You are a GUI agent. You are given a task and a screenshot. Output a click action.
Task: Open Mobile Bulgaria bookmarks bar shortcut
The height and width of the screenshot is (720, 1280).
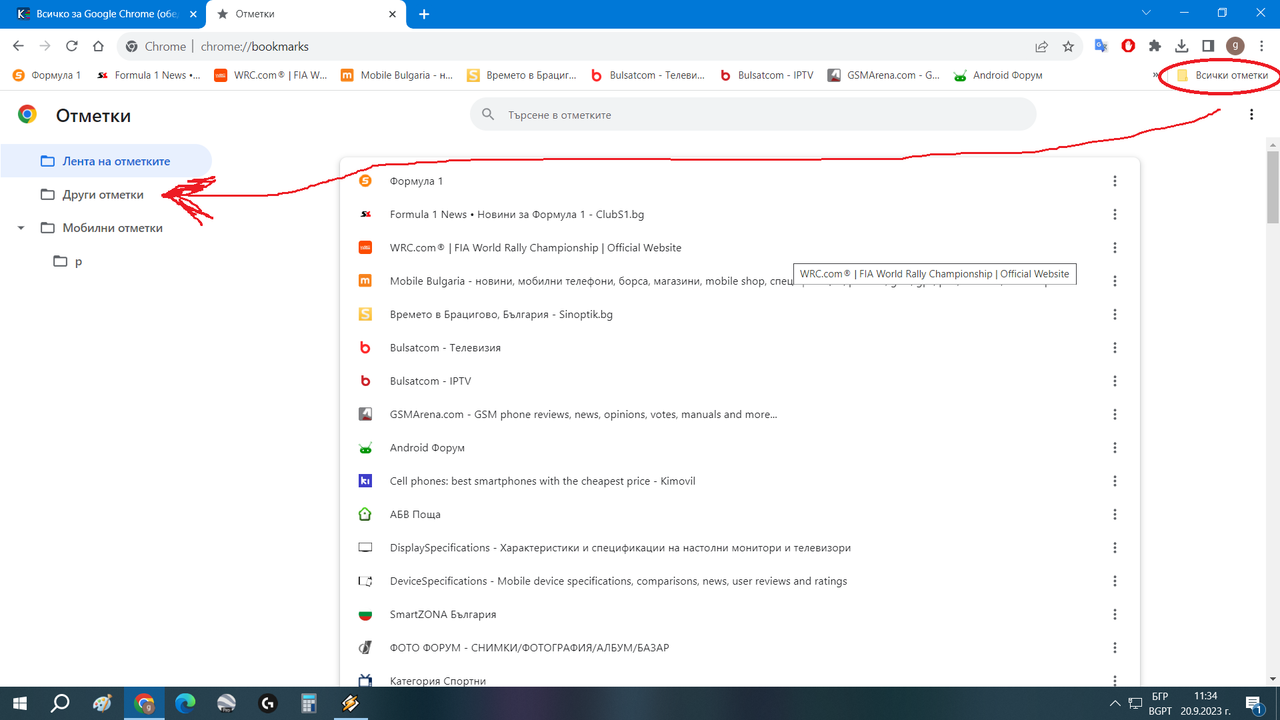(x=397, y=75)
